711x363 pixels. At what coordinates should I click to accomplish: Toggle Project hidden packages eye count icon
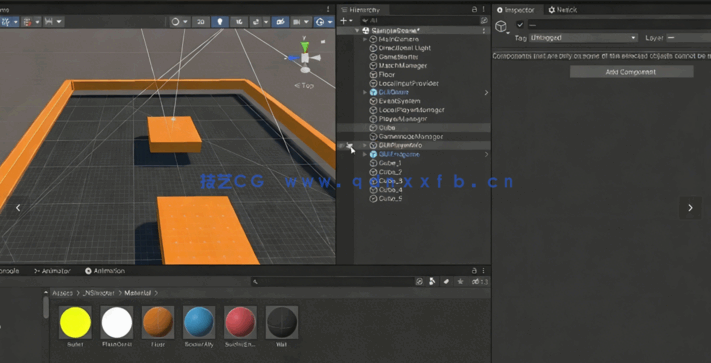479,282
